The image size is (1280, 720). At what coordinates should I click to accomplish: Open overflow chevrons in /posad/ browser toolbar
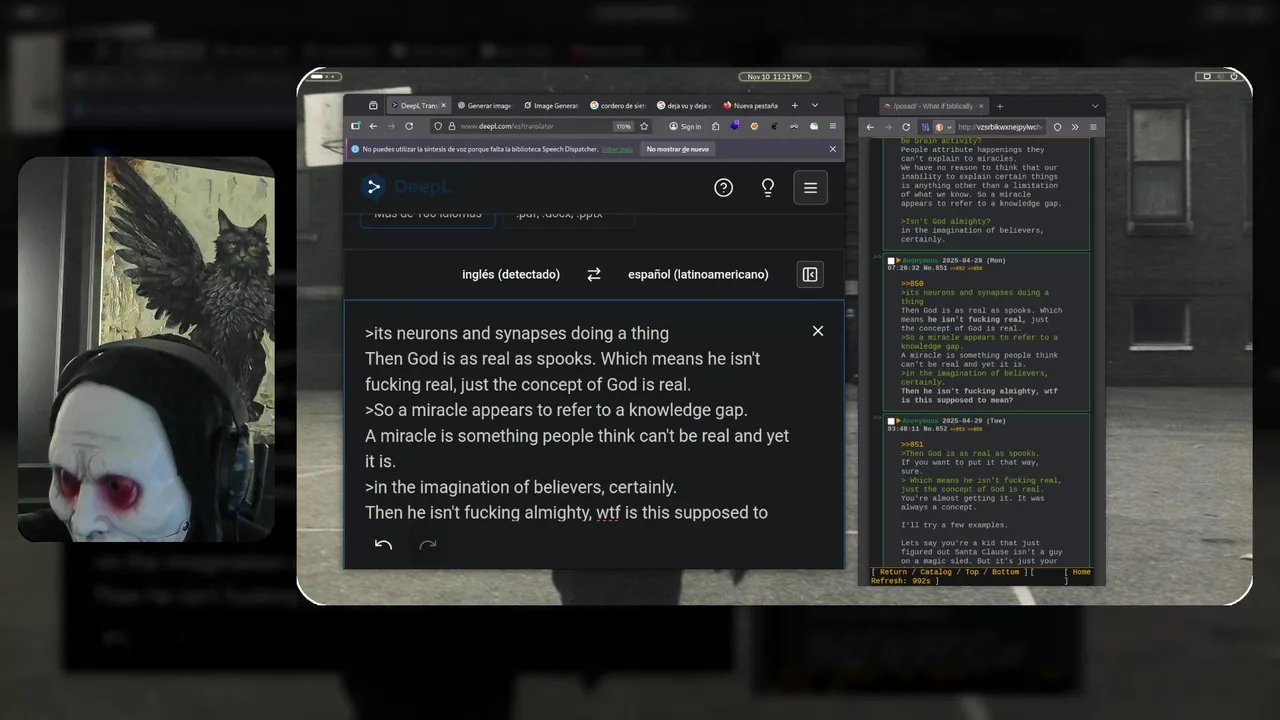pyautogui.click(x=1075, y=127)
